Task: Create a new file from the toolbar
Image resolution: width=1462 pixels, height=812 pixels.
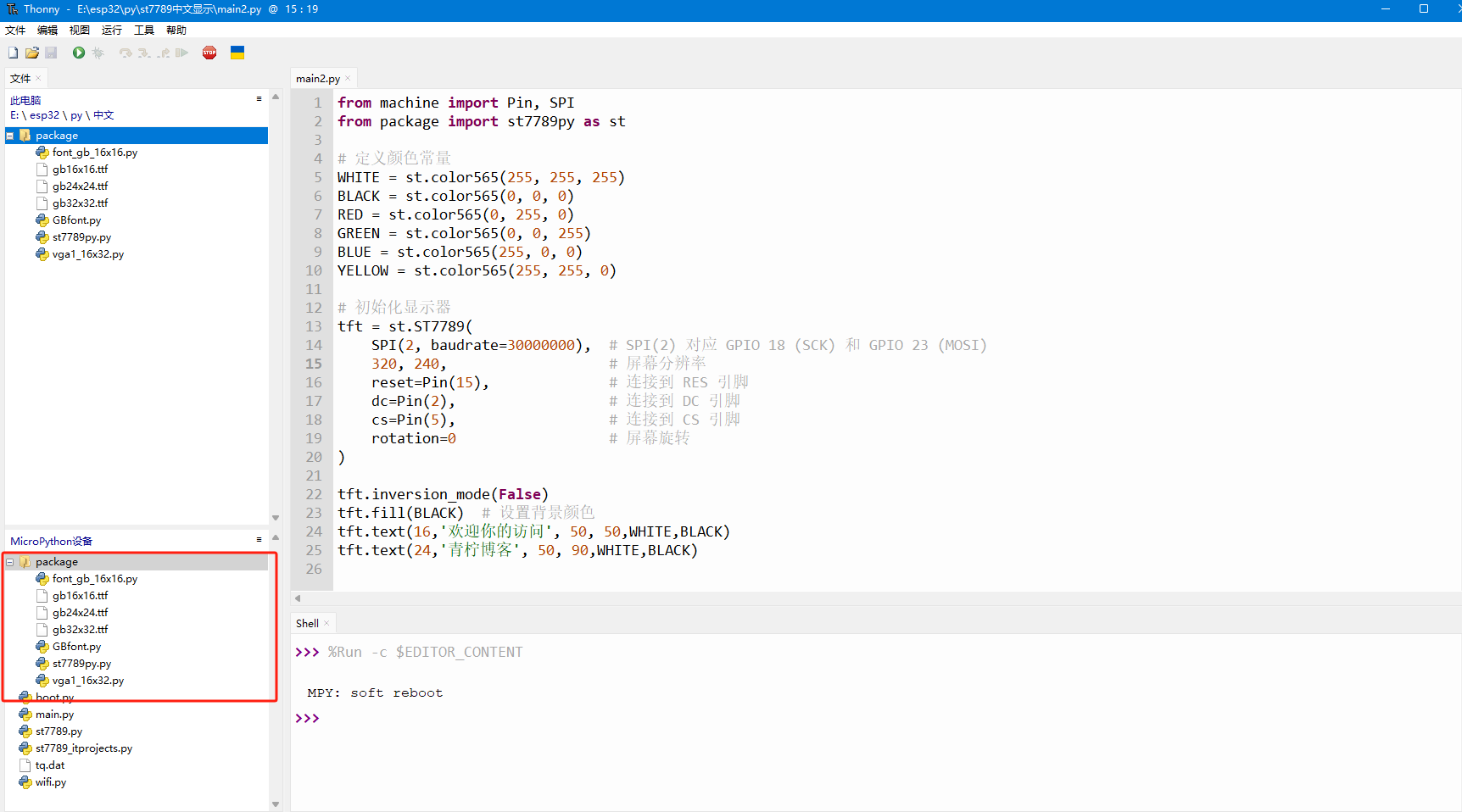Action: [13, 53]
